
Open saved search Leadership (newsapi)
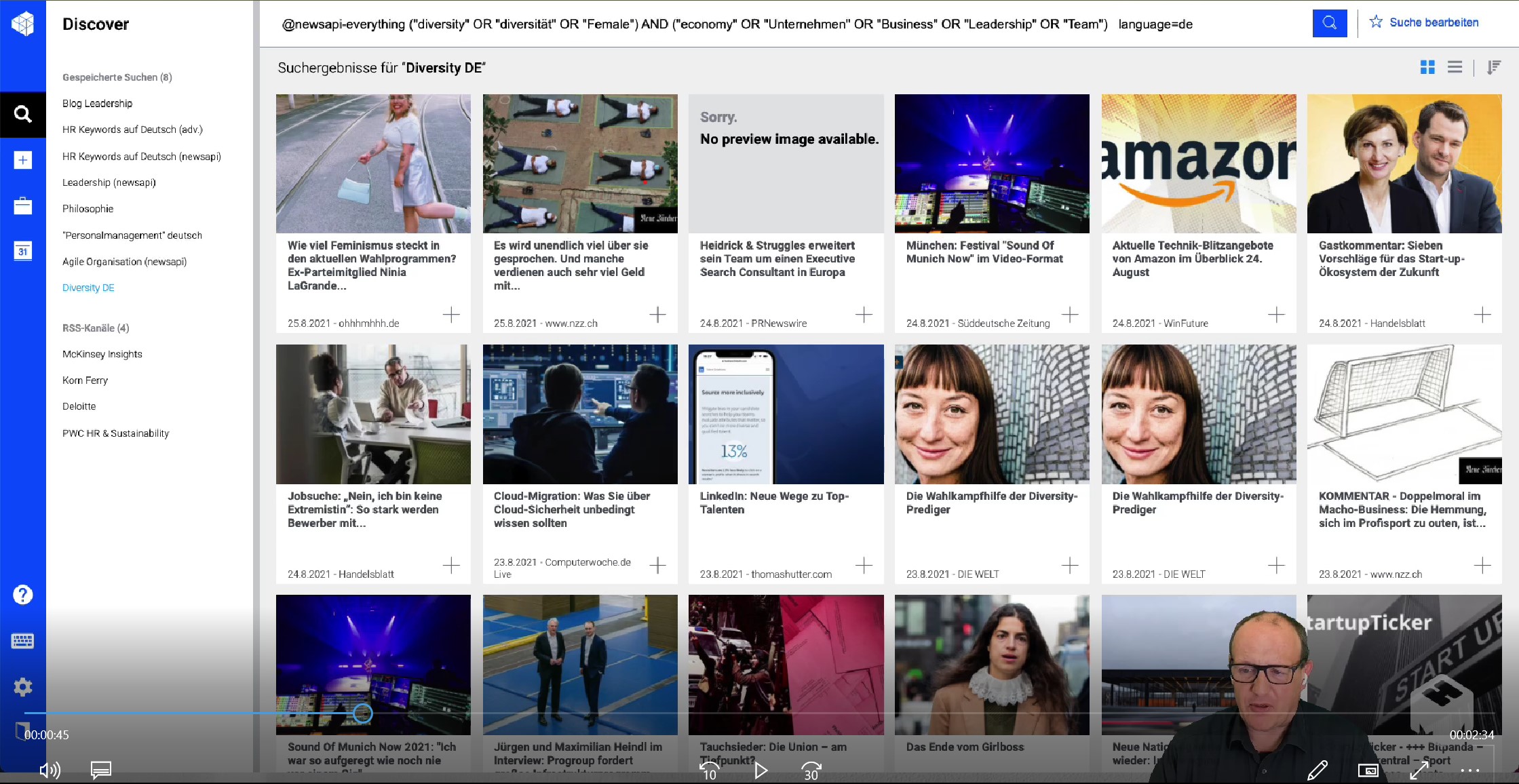(109, 182)
